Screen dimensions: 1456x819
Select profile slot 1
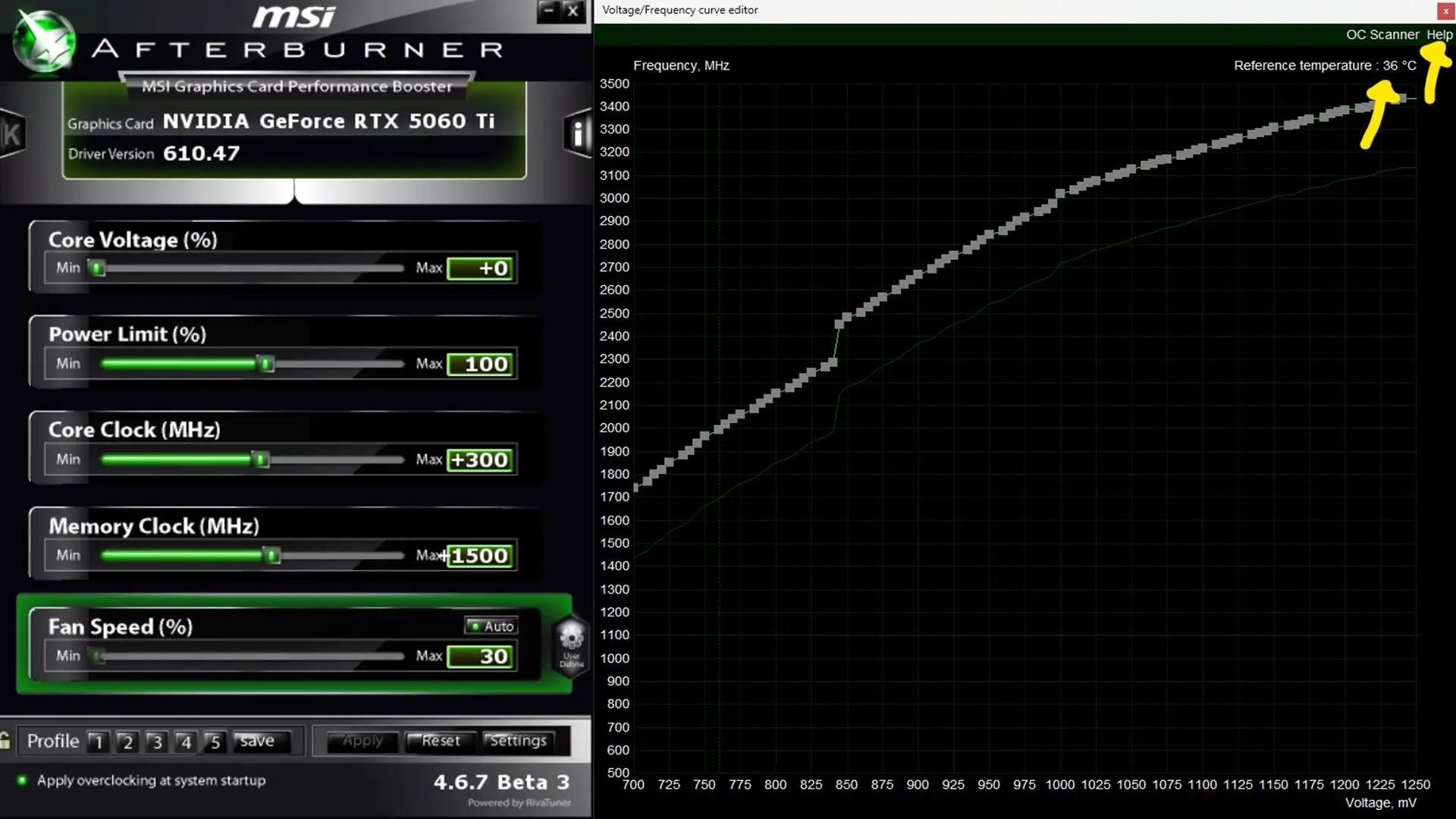tap(98, 741)
